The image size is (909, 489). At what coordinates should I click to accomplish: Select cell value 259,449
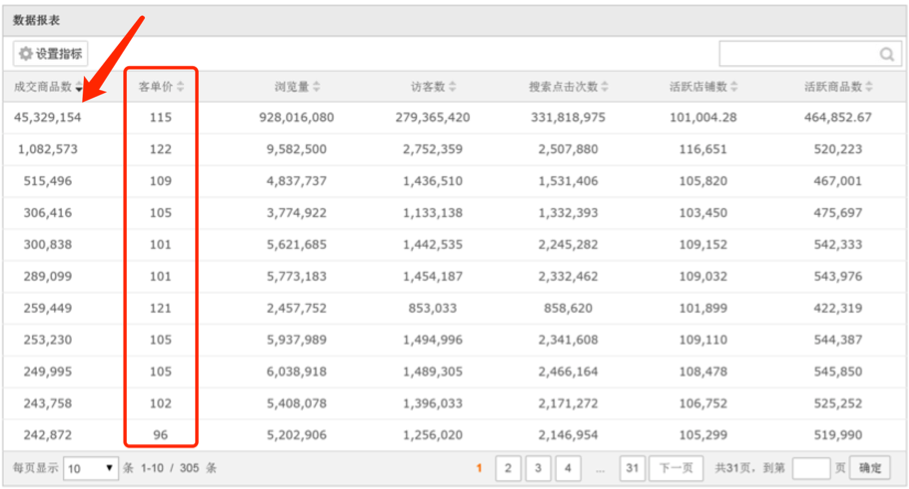tap(48, 308)
